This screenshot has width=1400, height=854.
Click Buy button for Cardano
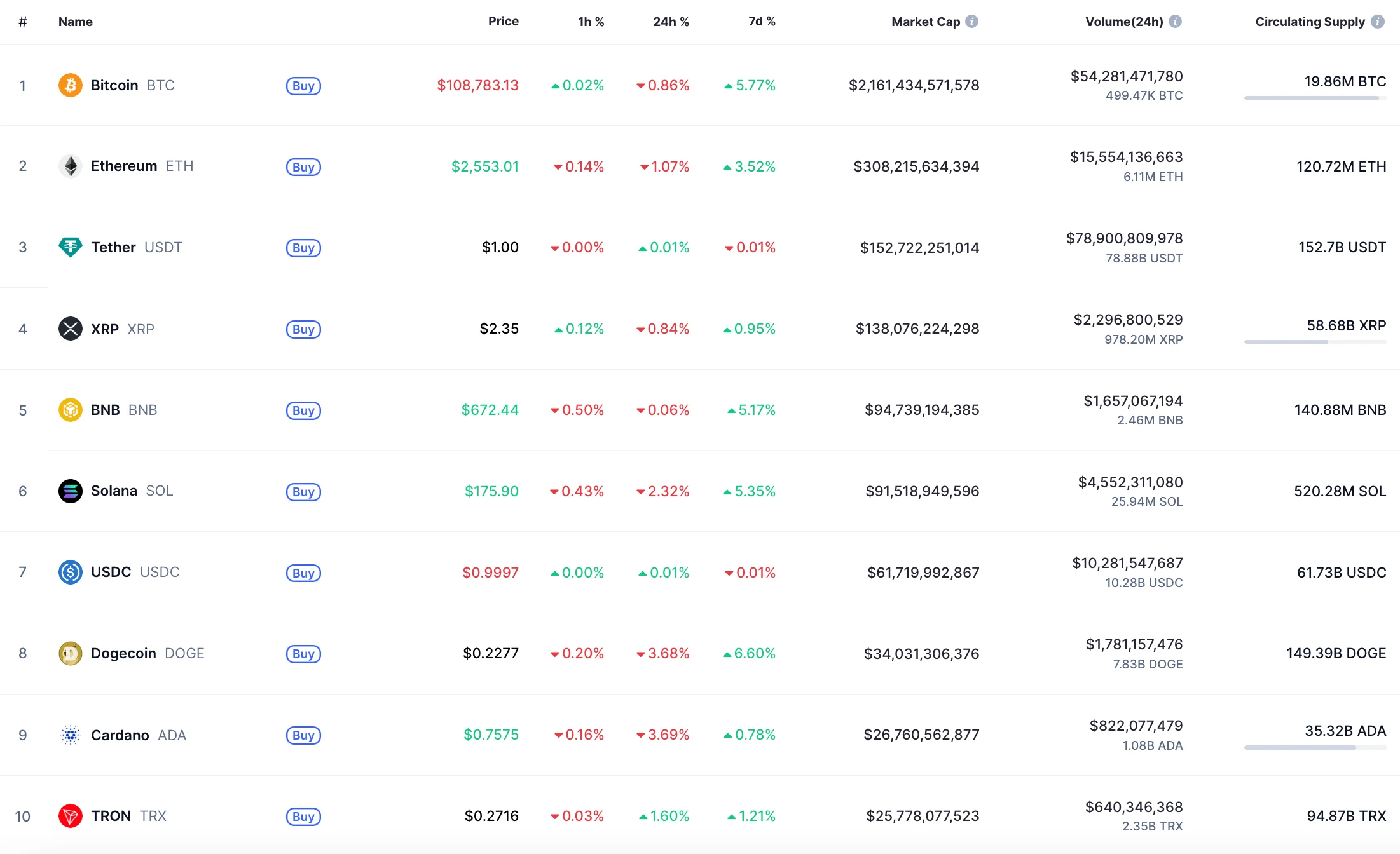[303, 735]
